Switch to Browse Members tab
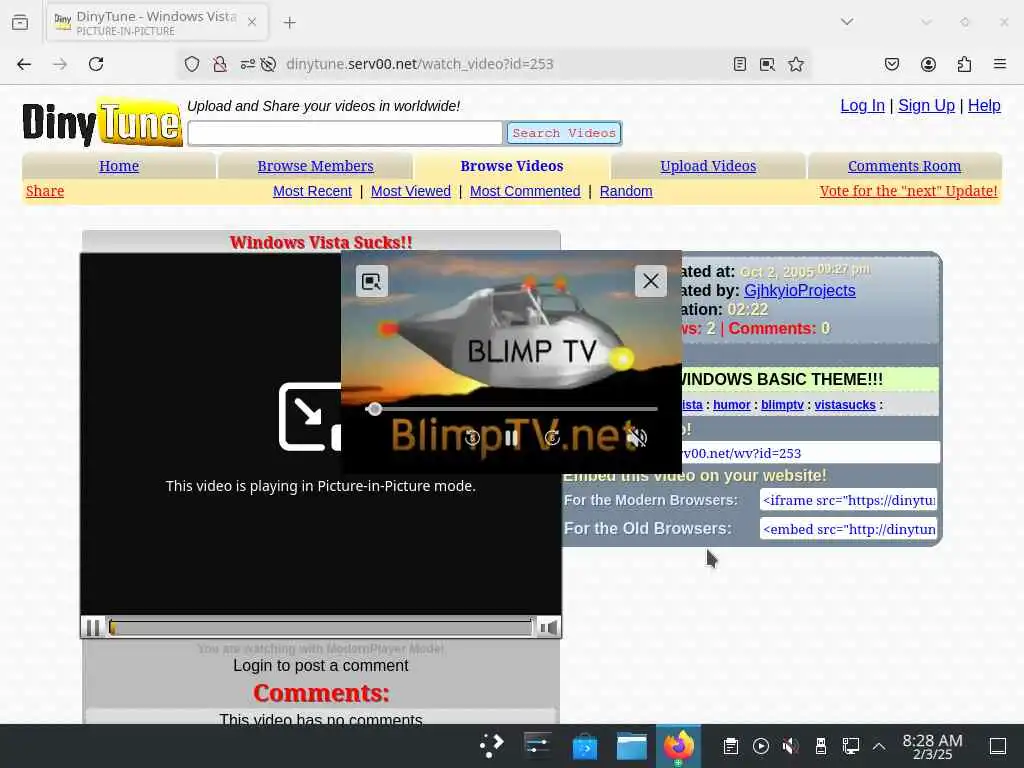The width and height of the screenshot is (1024, 768). [315, 166]
